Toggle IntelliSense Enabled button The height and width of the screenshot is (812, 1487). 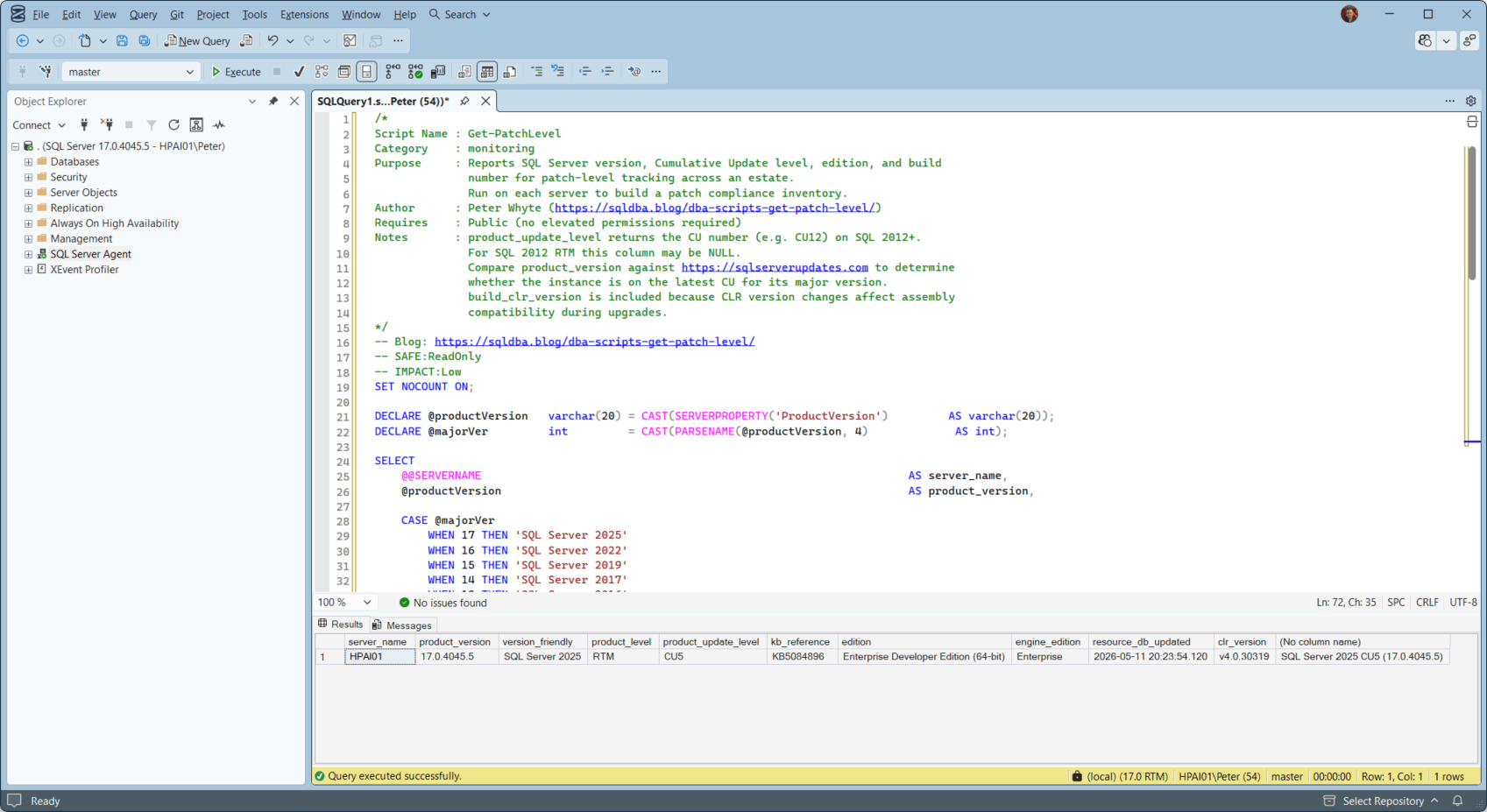click(x=367, y=72)
